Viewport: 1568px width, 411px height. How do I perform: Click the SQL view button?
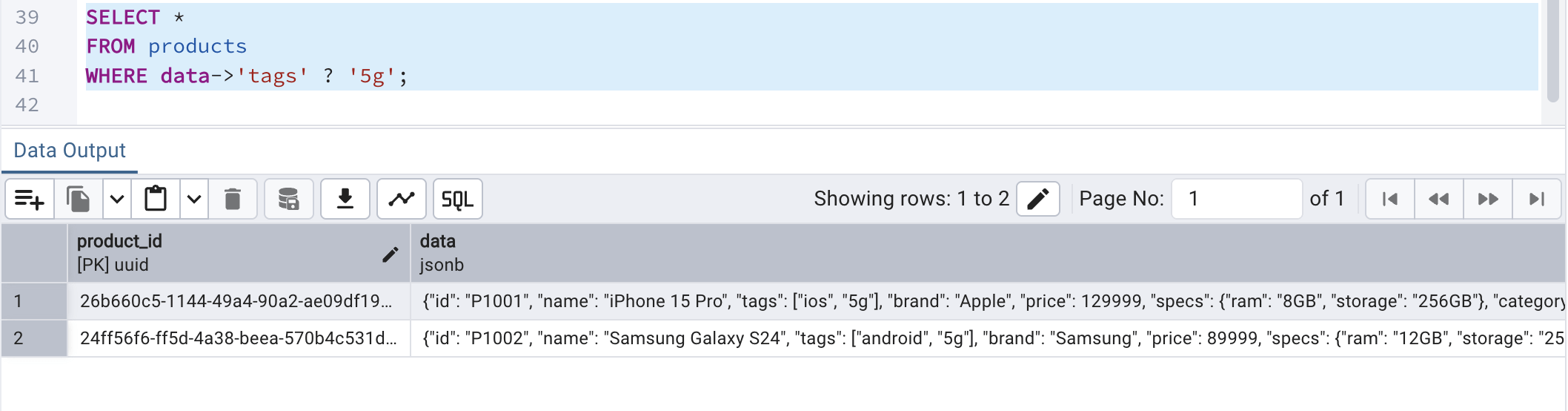point(457,199)
